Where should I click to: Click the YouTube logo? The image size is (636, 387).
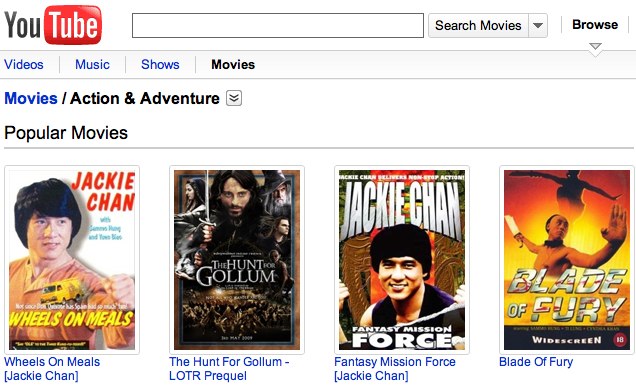(x=53, y=25)
